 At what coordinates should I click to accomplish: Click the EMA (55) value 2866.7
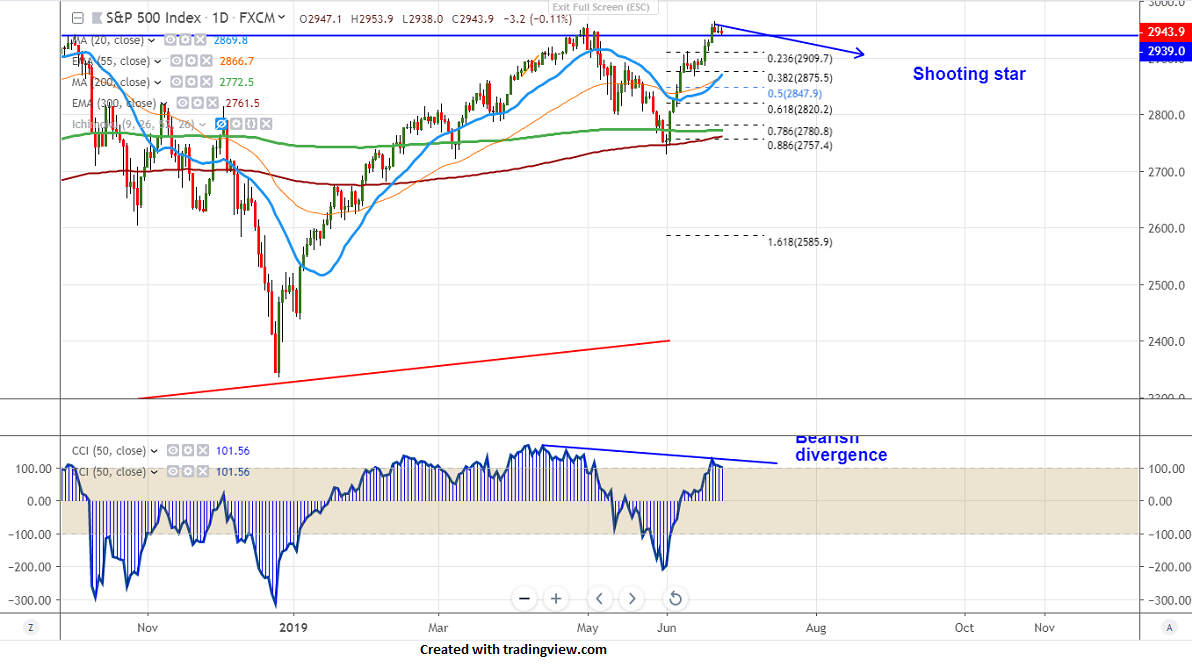click(x=236, y=61)
